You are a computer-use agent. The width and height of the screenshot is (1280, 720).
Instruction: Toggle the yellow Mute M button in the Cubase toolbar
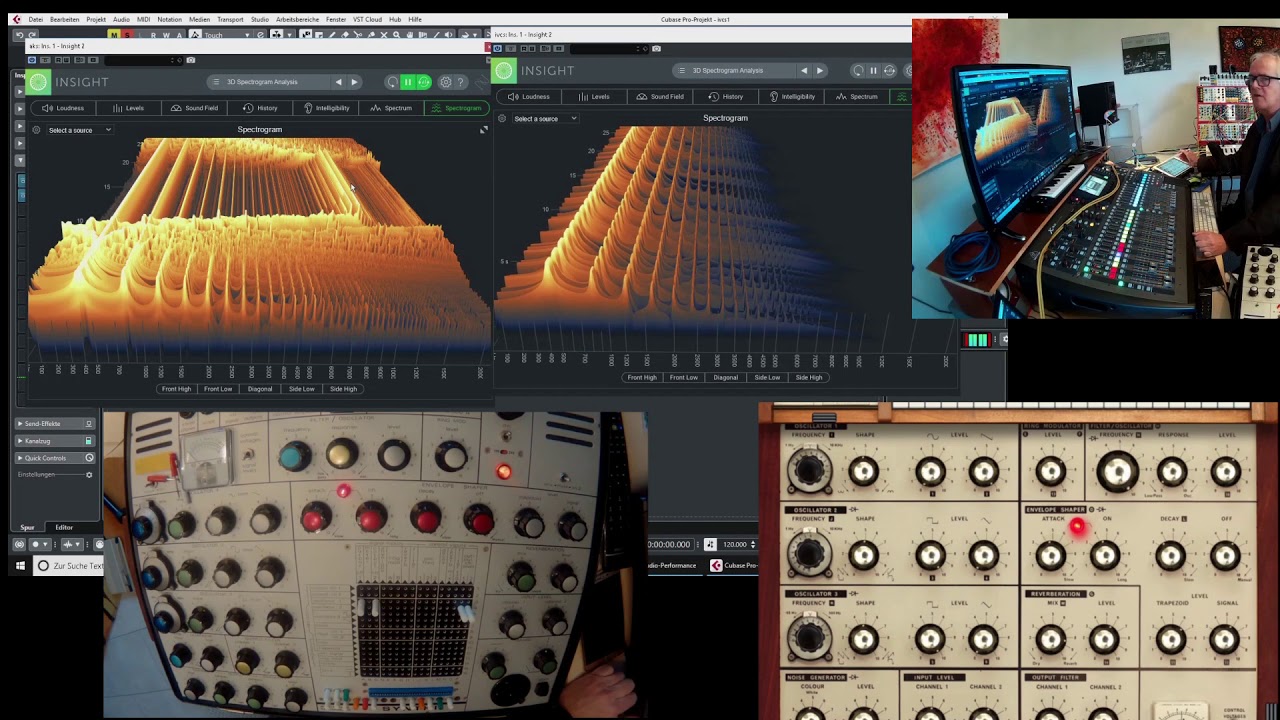click(114, 35)
